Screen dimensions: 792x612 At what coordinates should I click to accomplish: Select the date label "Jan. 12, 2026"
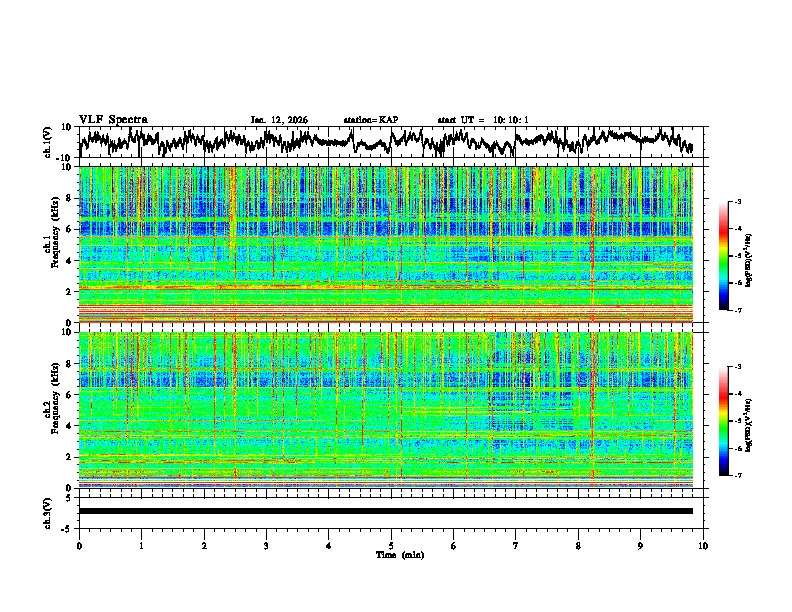point(279,120)
